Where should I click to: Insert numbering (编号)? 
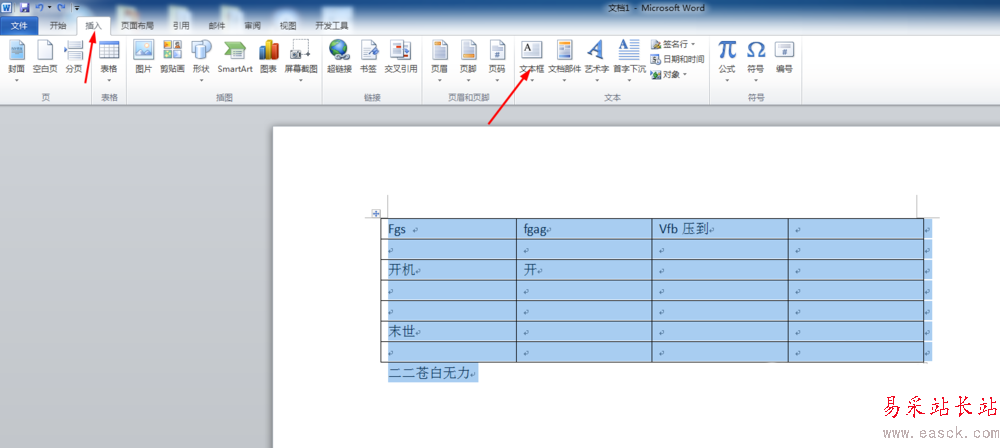784,56
